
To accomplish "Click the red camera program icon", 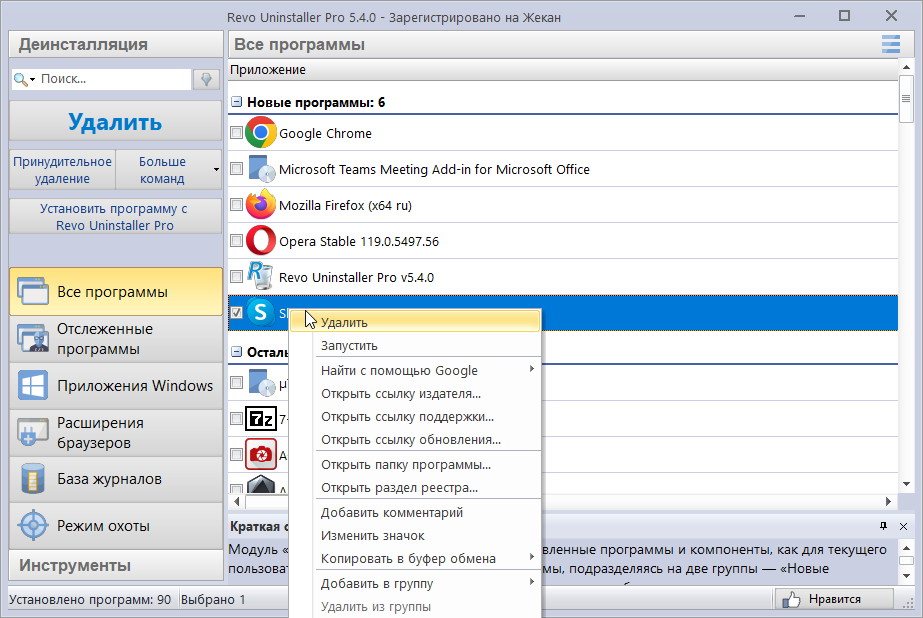I will (x=260, y=454).
